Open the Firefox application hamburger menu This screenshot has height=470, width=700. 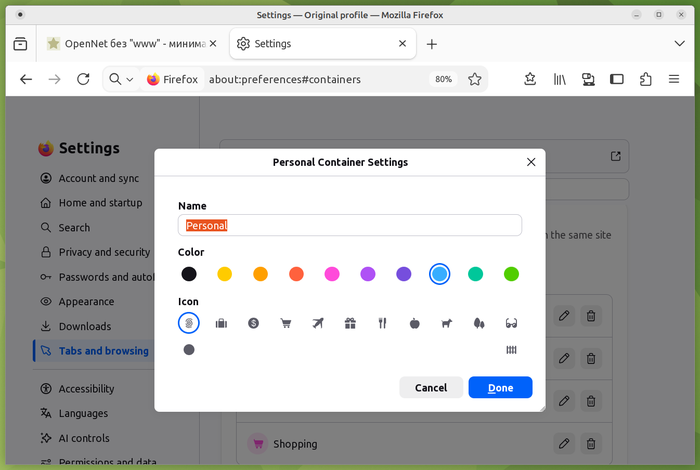click(674, 79)
